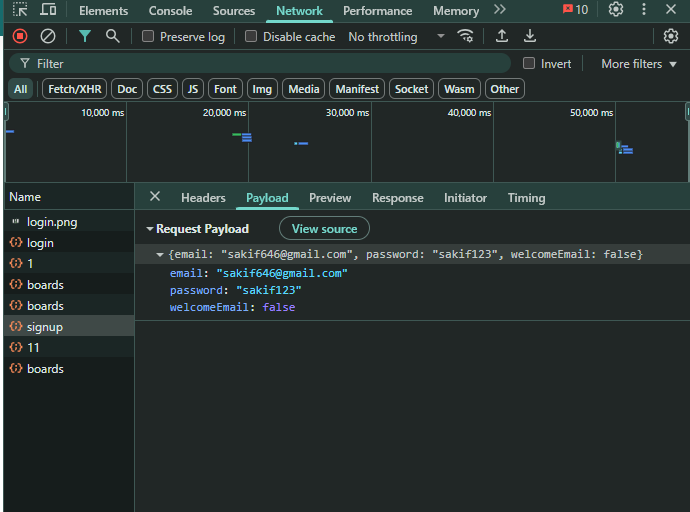Check the Invert filter checkbox
Image resolution: width=690 pixels, height=512 pixels.
click(x=529, y=63)
